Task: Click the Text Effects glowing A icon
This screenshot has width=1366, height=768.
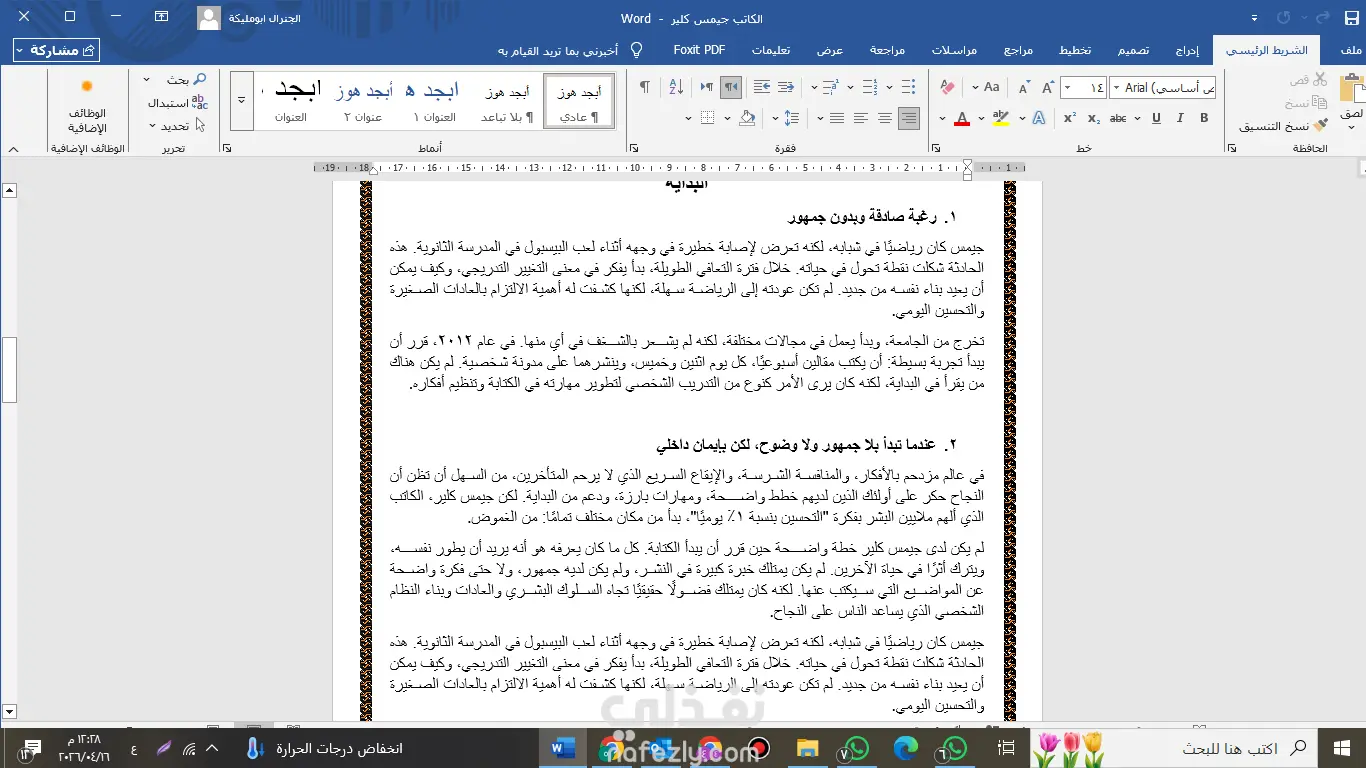Action: [x=1038, y=118]
